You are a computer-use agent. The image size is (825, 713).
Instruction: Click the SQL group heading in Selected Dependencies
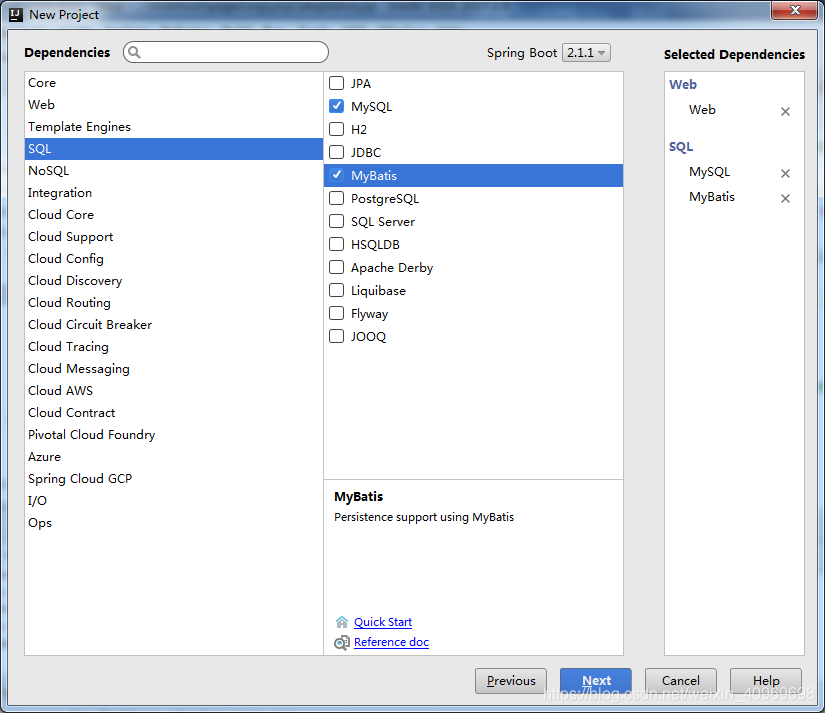click(x=681, y=147)
